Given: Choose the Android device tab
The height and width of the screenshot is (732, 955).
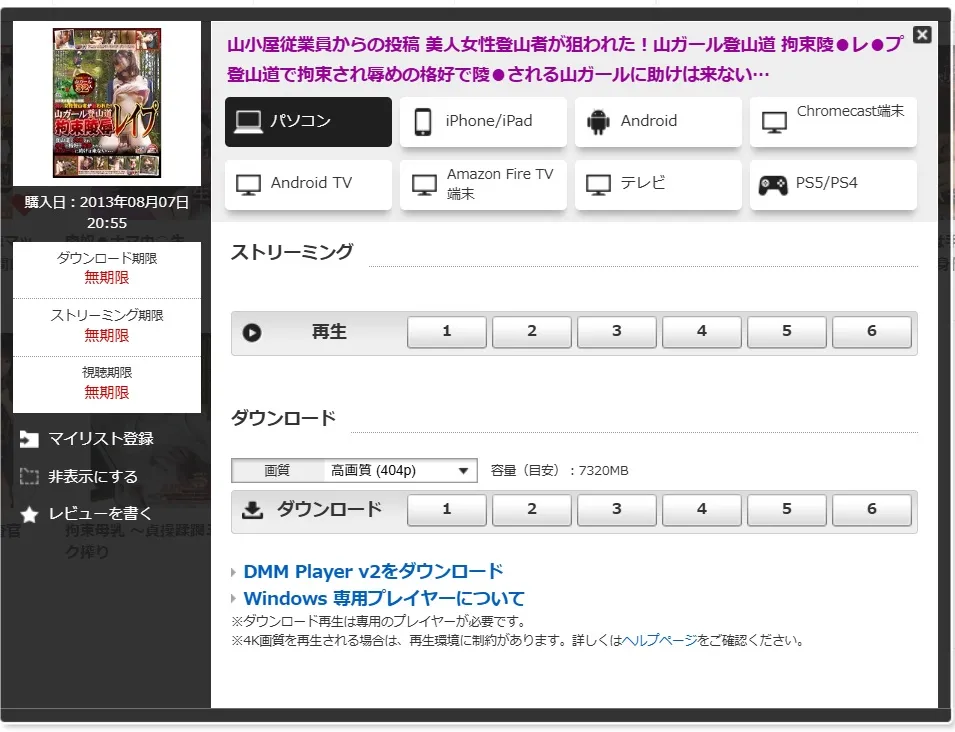Looking at the screenshot, I should pyautogui.click(x=658, y=122).
